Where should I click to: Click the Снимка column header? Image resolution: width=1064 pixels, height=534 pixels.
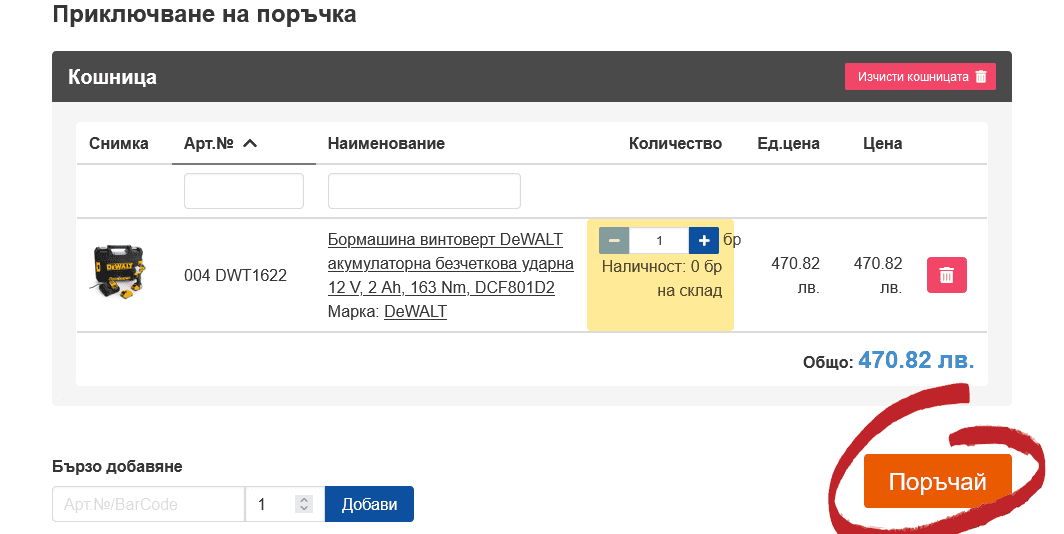119,143
